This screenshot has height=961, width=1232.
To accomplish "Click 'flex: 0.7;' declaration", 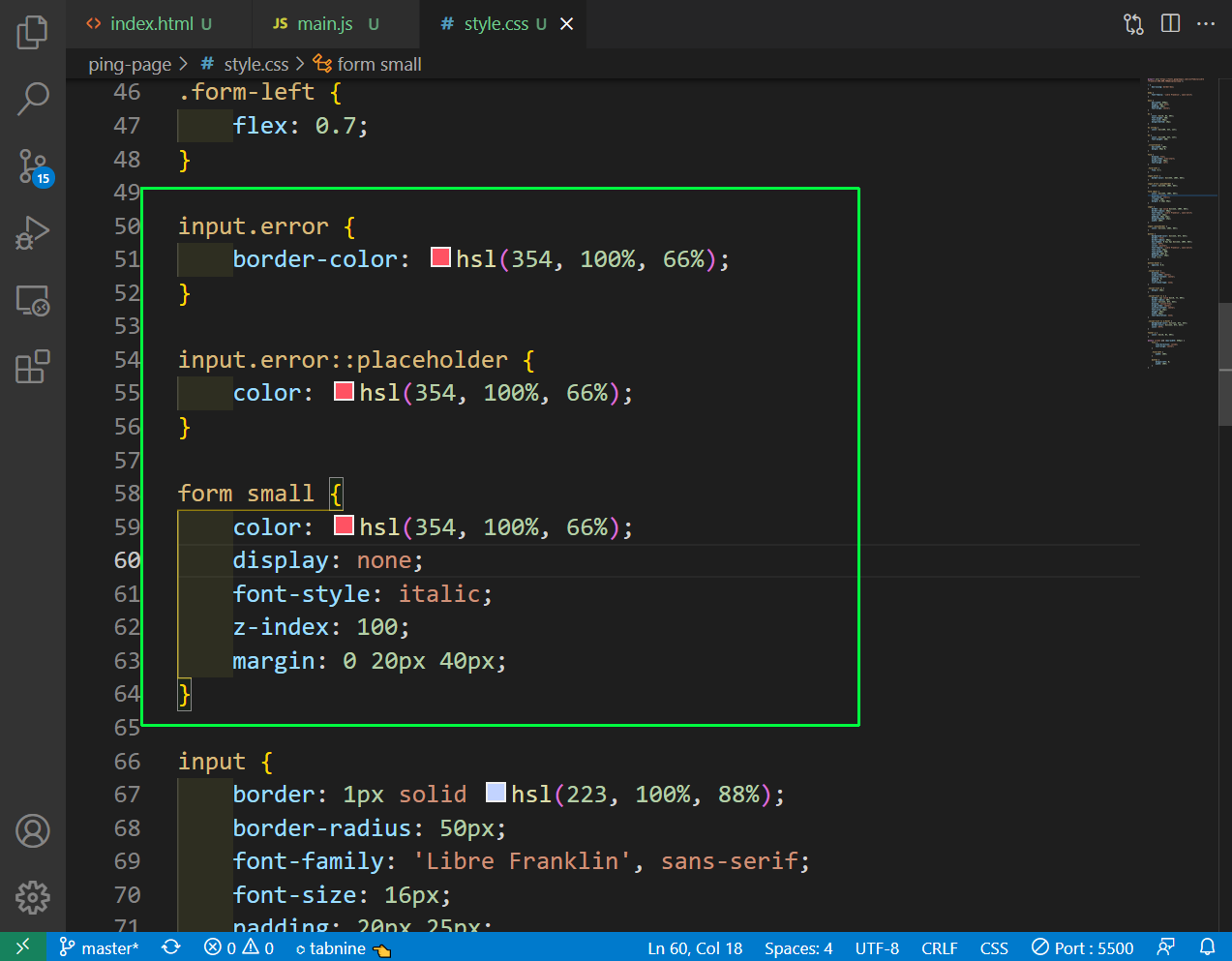I will click(x=300, y=126).
